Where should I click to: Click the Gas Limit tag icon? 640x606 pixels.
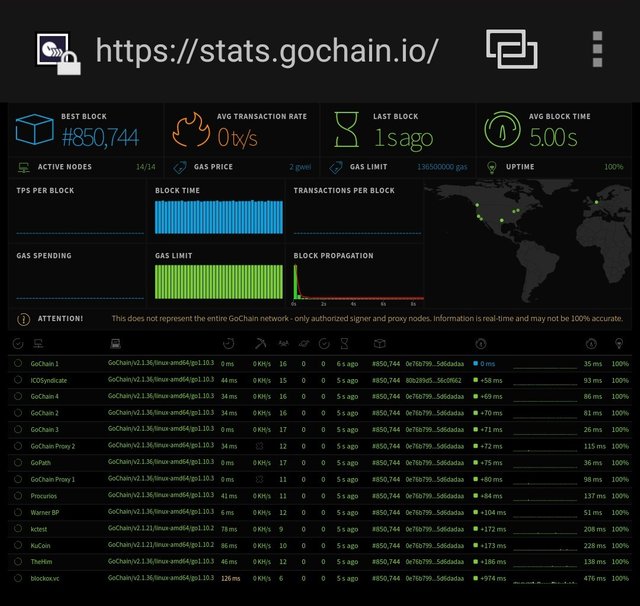(x=336, y=167)
